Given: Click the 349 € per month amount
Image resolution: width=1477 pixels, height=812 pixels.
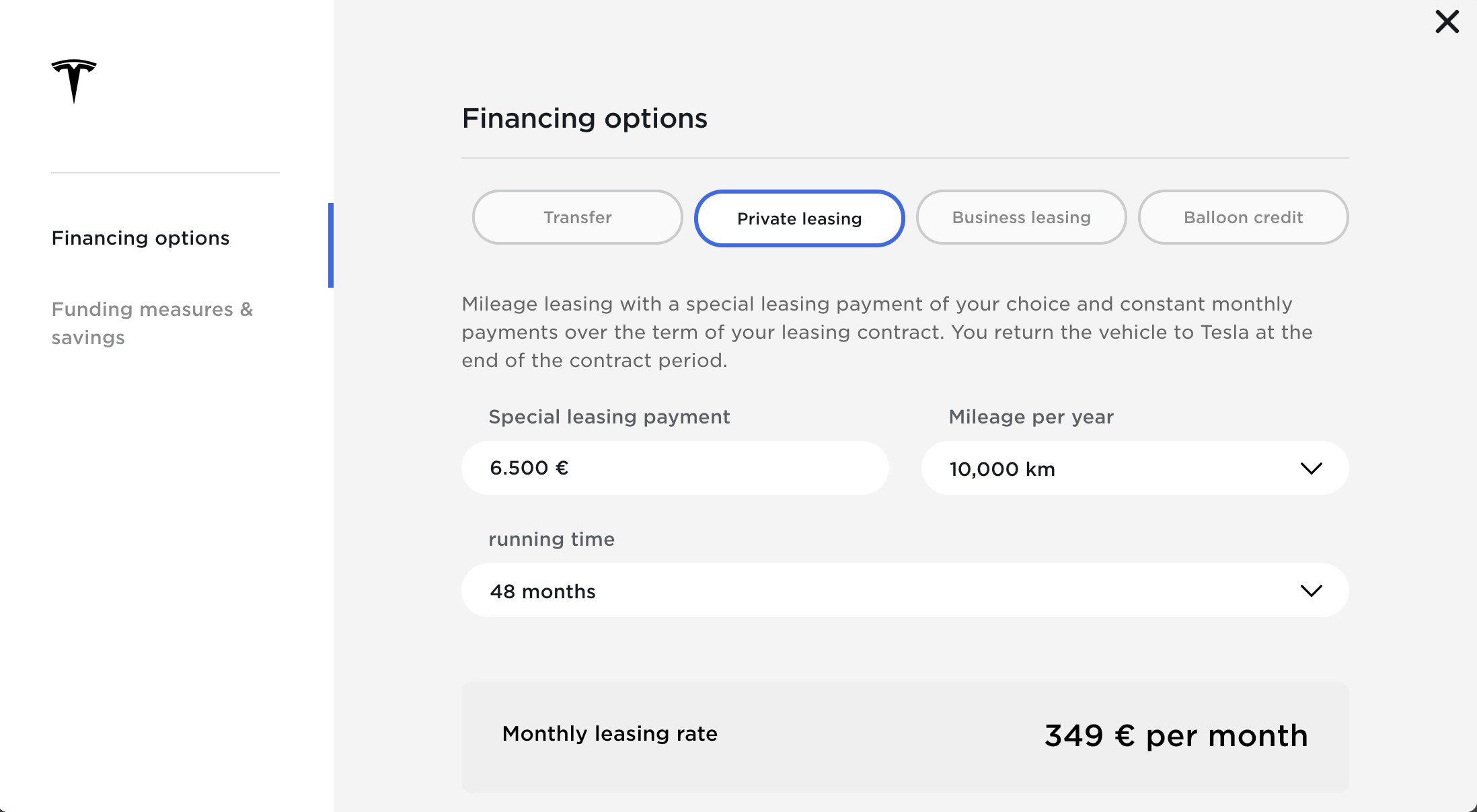Looking at the screenshot, I should [x=1176, y=736].
